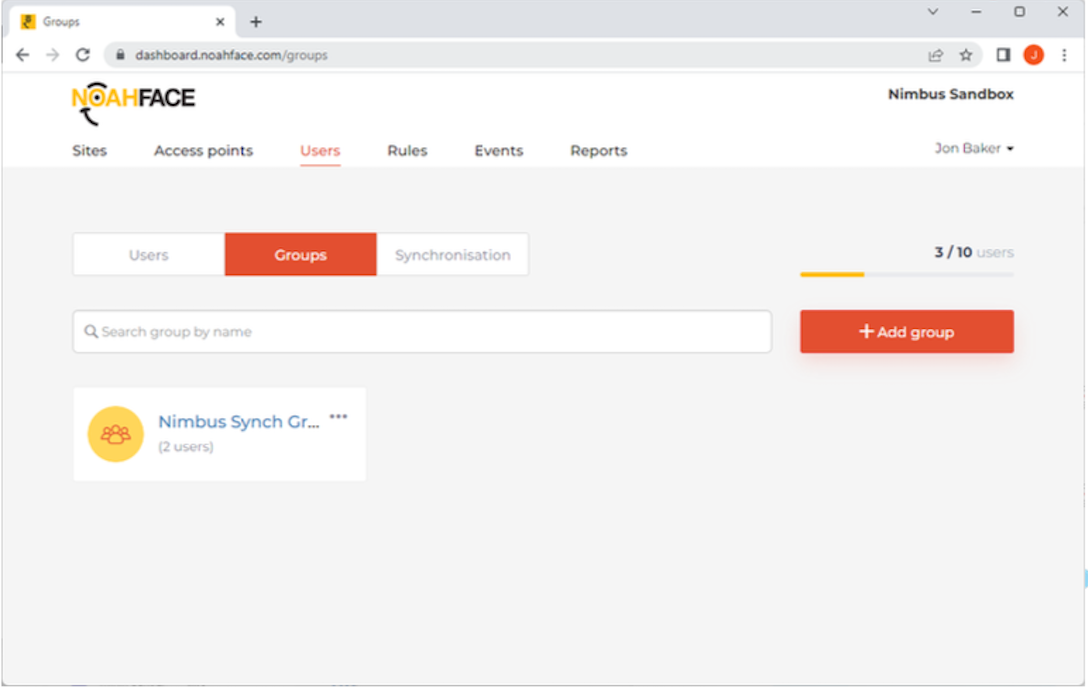Expand the Jon Baker account dropdown
1088x688 pixels.
pyautogui.click(x=974, y=148)
